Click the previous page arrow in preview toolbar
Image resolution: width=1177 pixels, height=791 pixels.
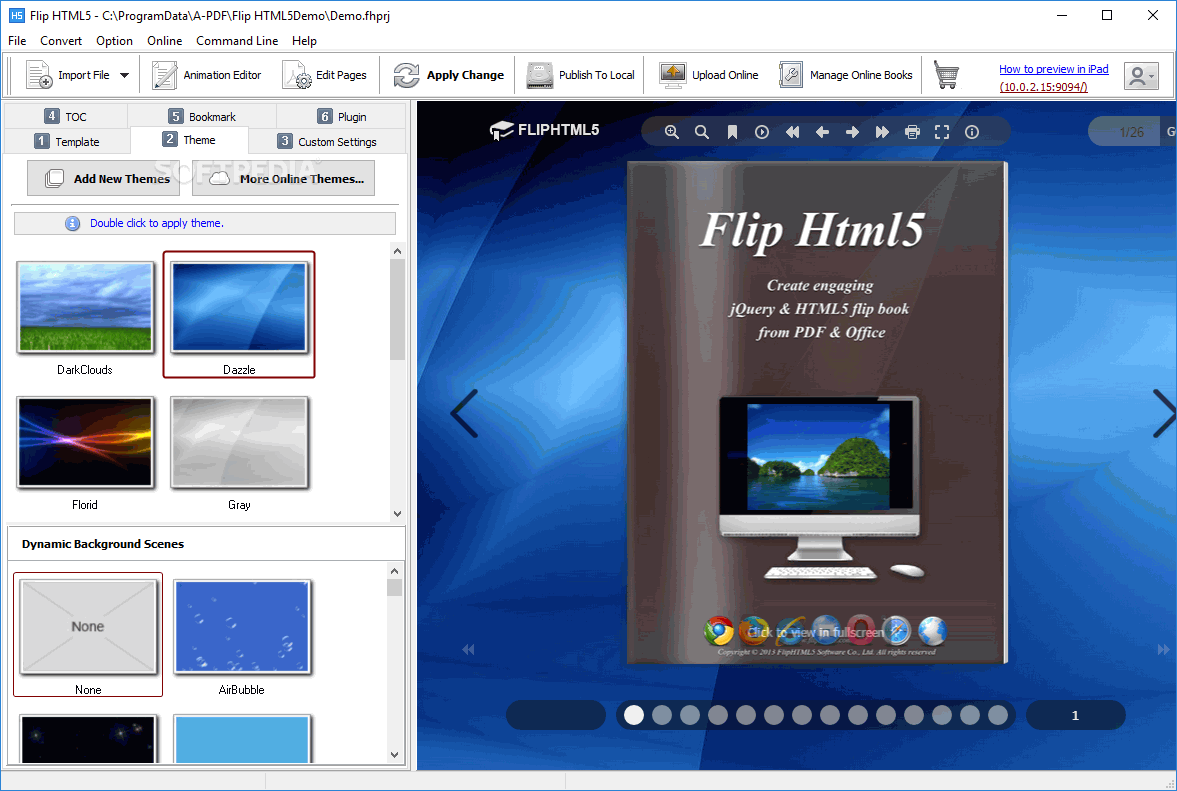click(822, 132)
